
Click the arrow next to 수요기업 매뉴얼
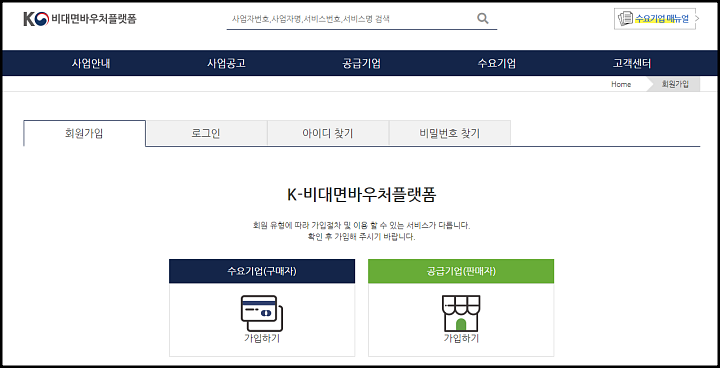(697, 19)
